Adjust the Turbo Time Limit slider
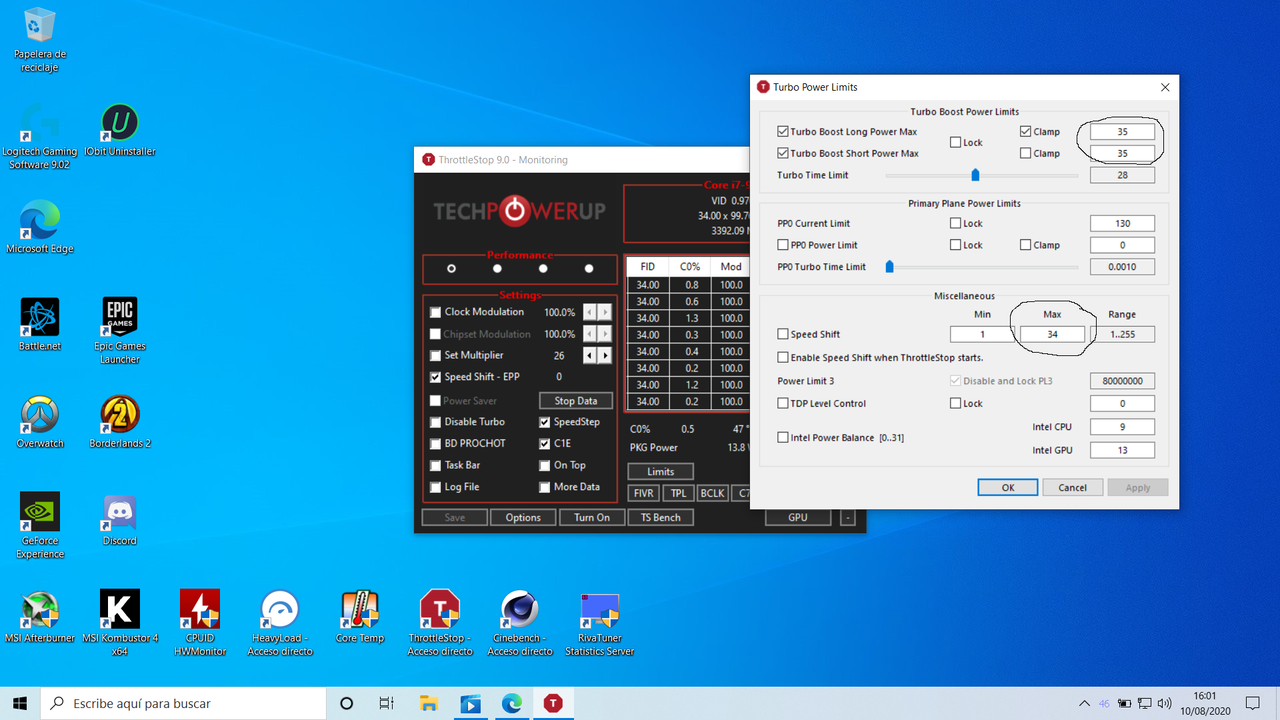The width and height of the screenshot is (1280, 720). [x=975, y=175]
